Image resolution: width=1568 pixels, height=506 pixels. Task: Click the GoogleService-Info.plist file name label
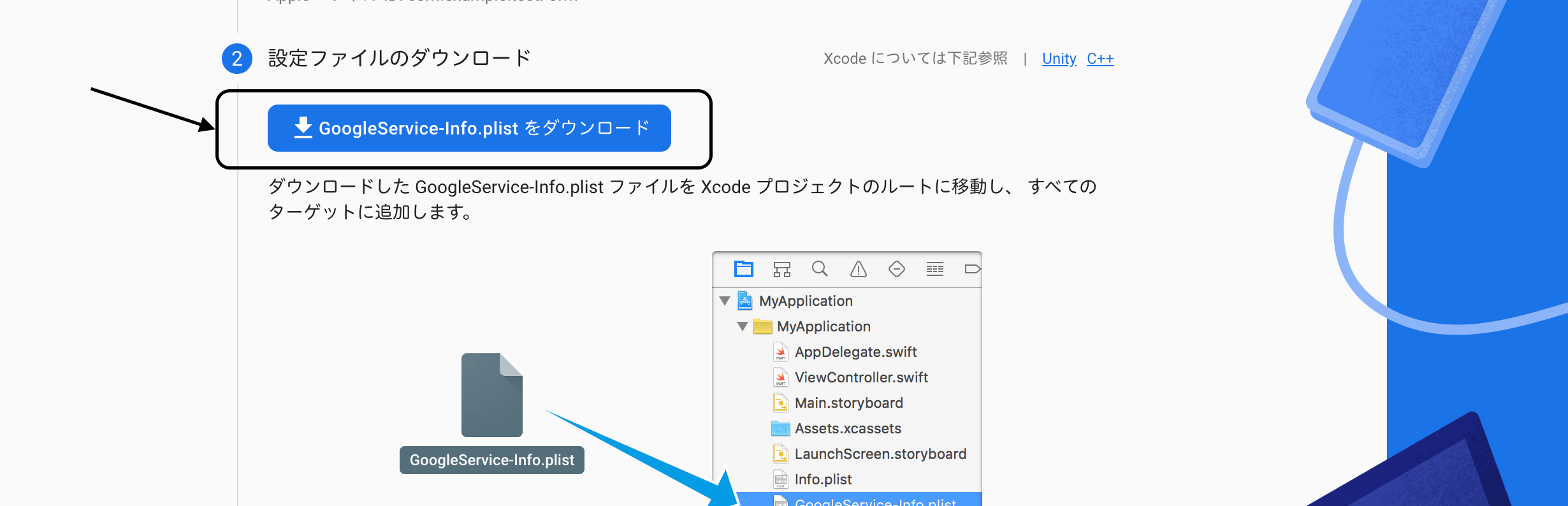pos(492,460)
